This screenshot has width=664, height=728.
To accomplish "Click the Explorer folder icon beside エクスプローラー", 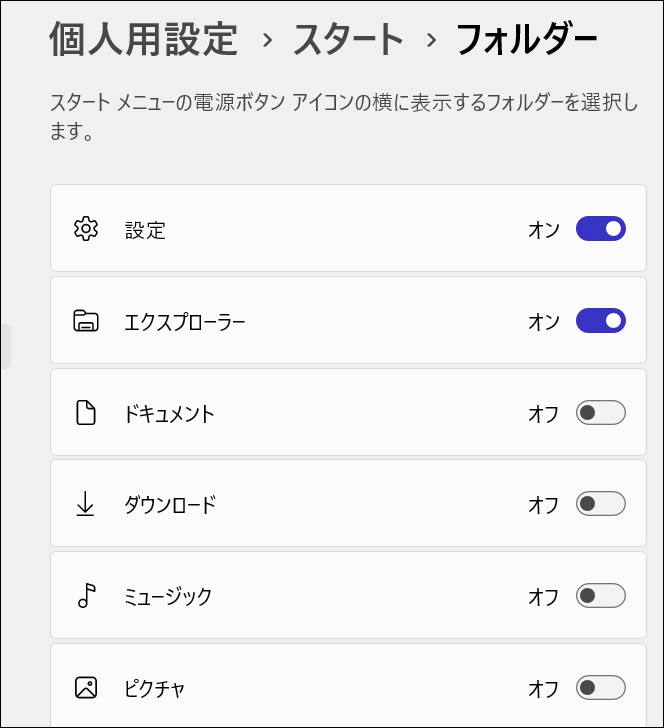I will 86,321.
